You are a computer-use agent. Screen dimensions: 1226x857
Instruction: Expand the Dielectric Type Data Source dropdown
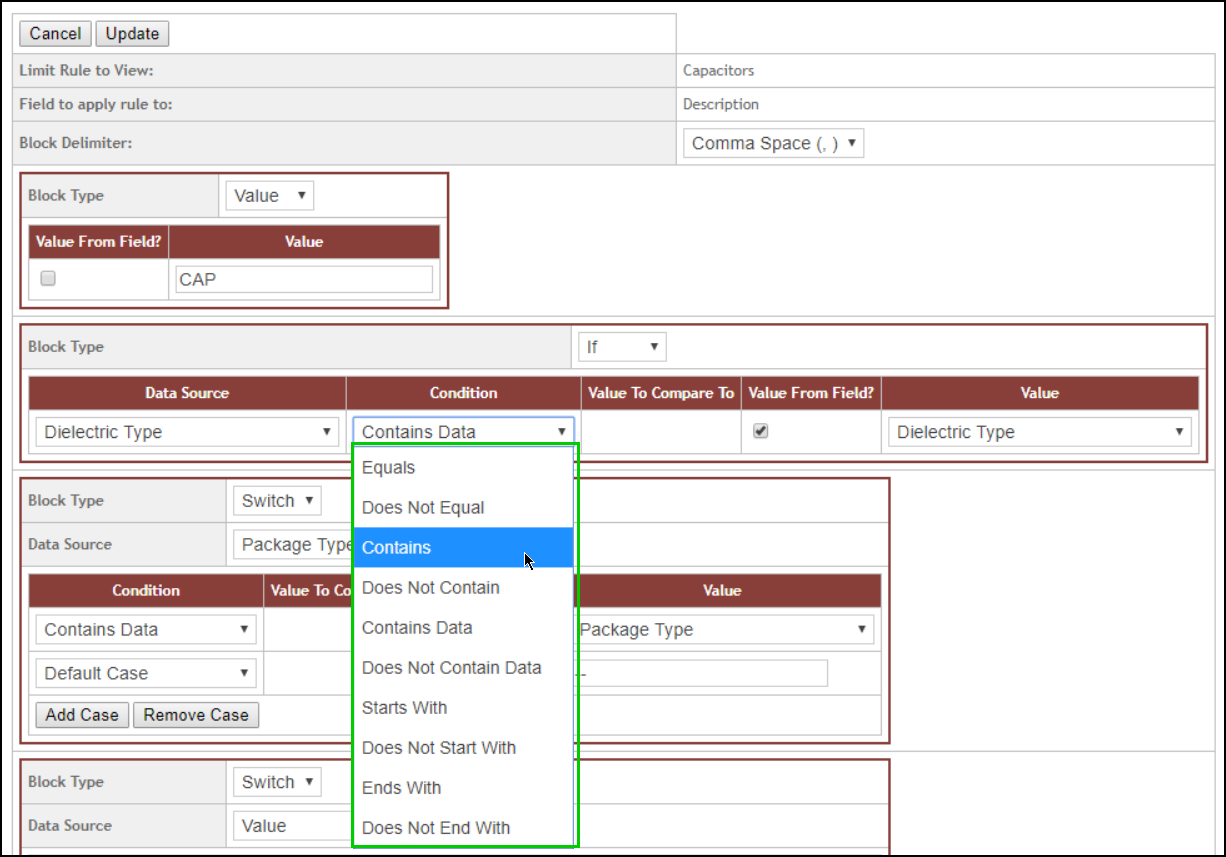point(187,432)
